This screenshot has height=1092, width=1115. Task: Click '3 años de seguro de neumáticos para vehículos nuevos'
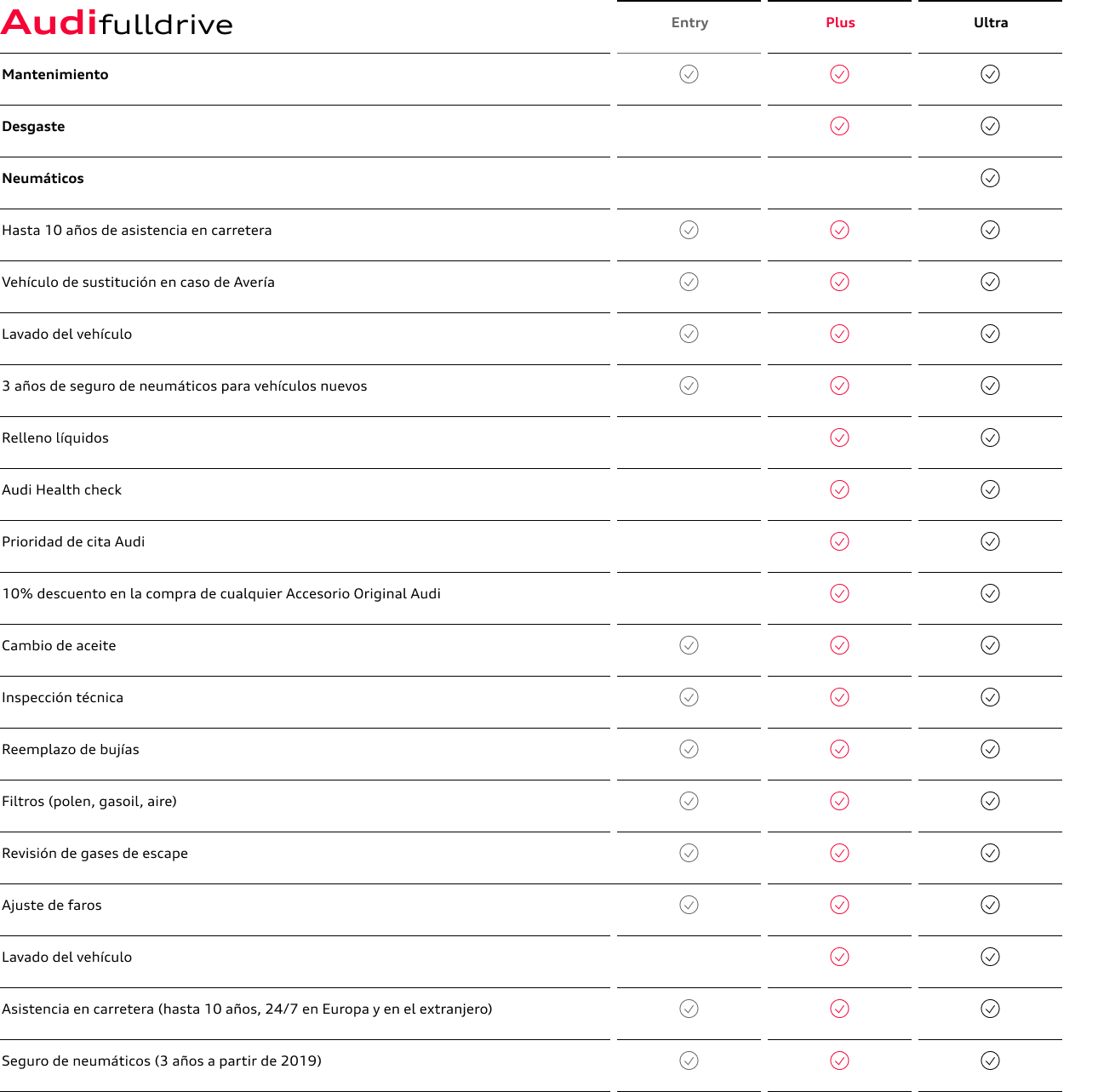(185, 386)
